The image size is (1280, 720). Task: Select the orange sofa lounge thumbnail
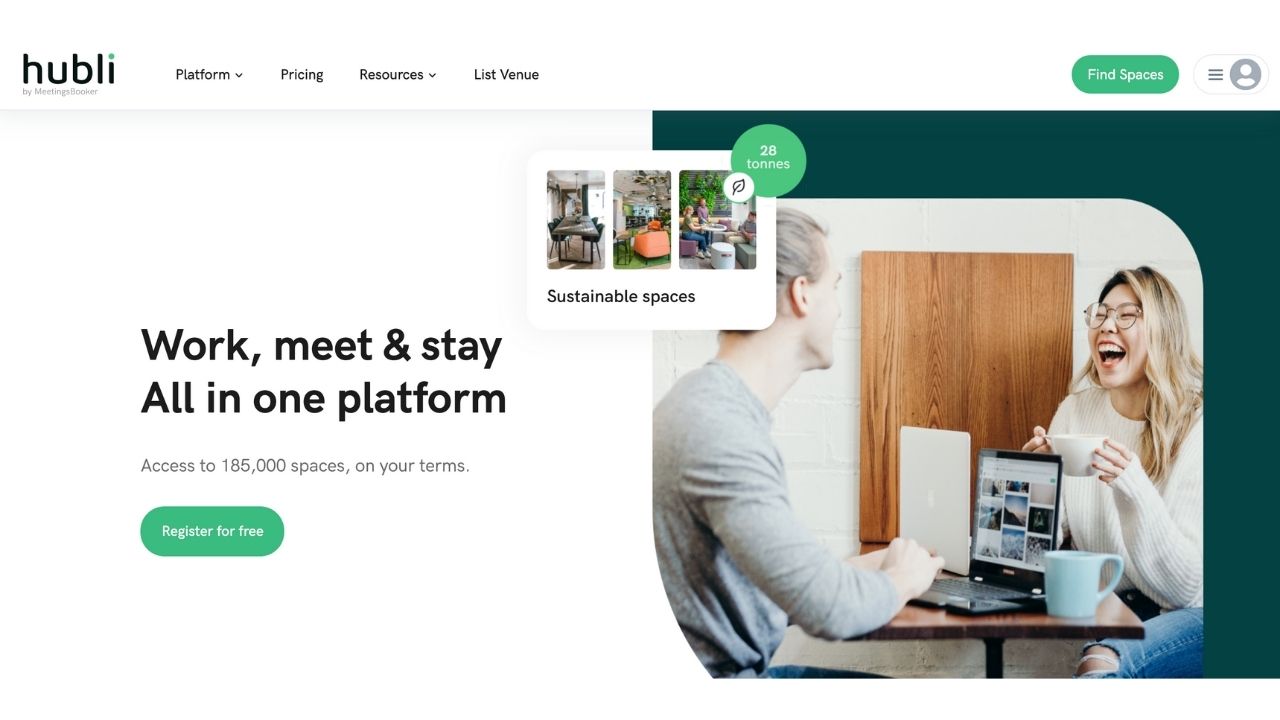642,220
